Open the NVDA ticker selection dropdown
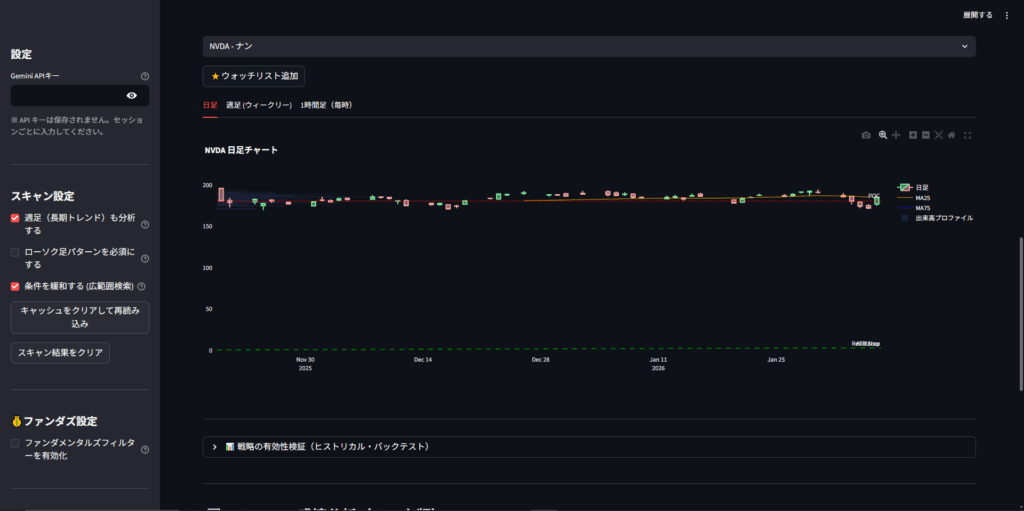Image resolution: width=1024 pixels, height=511 pixels. tap(589, 46)
